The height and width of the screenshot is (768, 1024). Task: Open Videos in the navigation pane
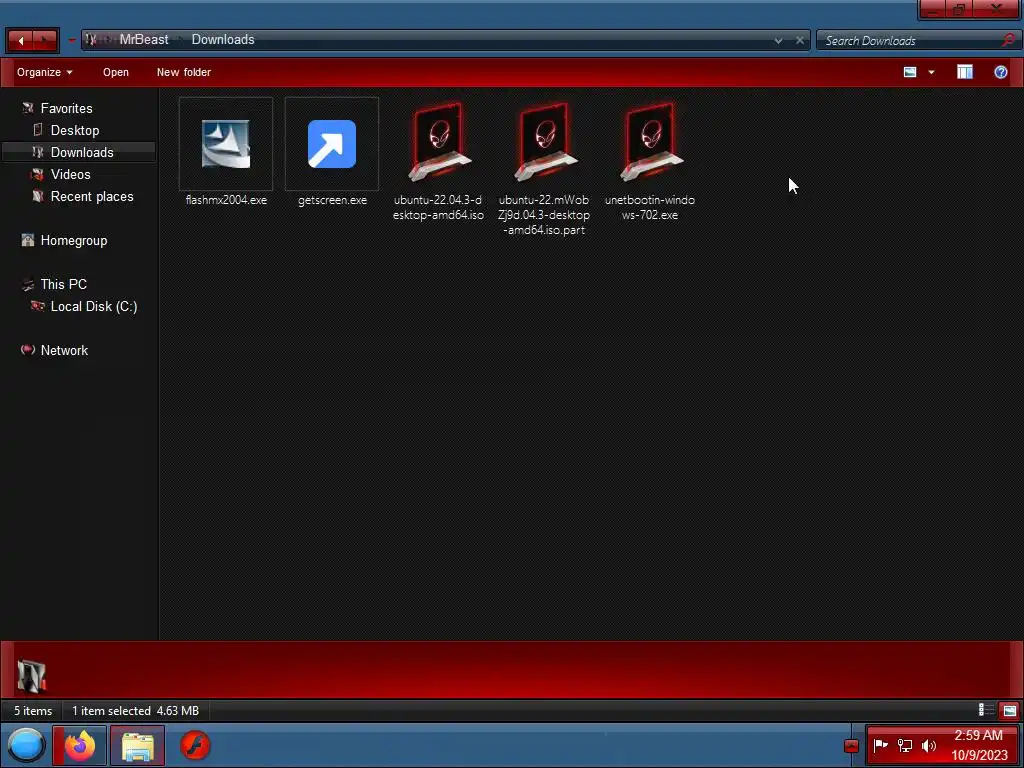pyautogui.click(x=71, y=174)
